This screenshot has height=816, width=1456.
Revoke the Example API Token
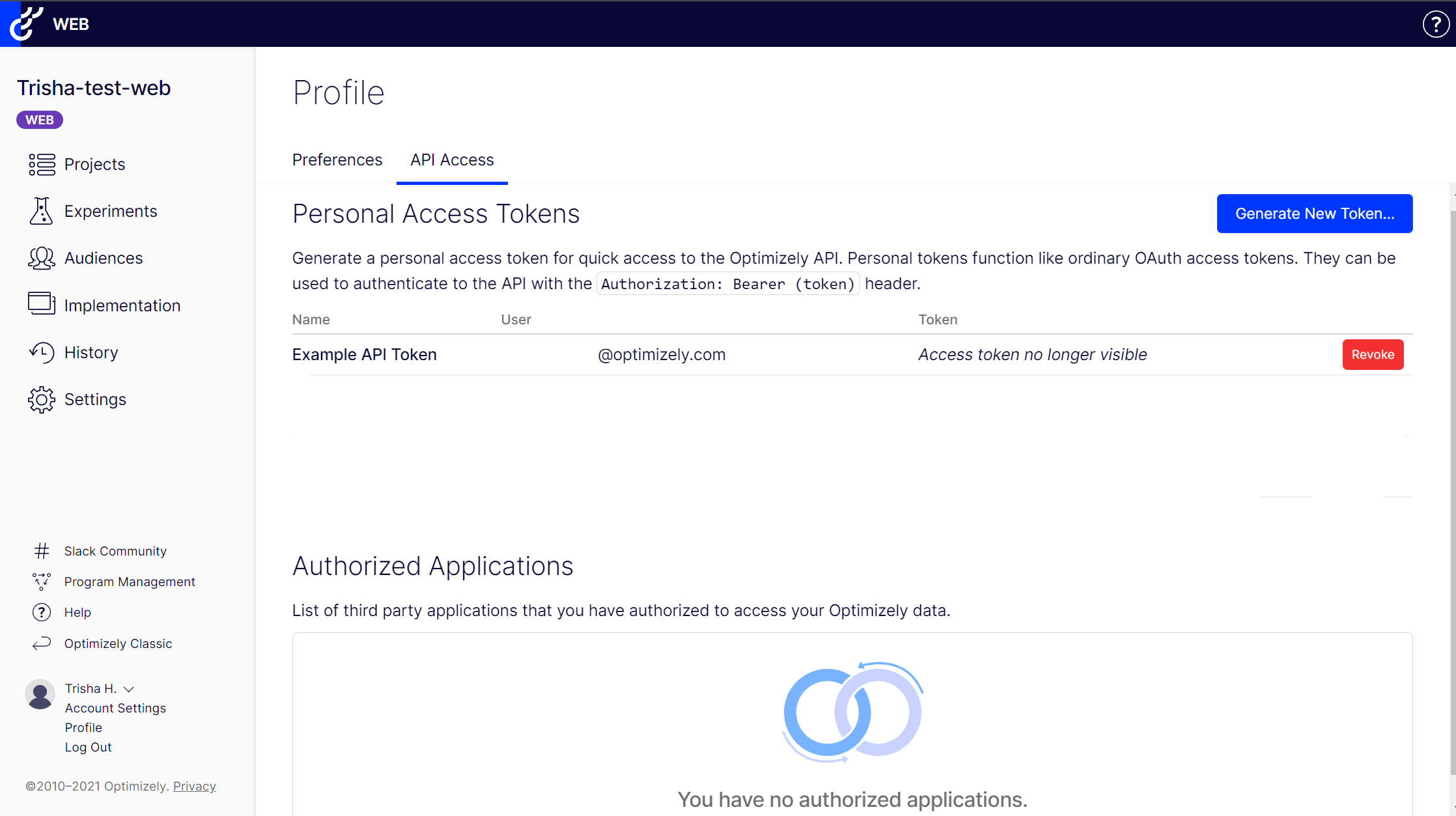(x=1373, y=354)
